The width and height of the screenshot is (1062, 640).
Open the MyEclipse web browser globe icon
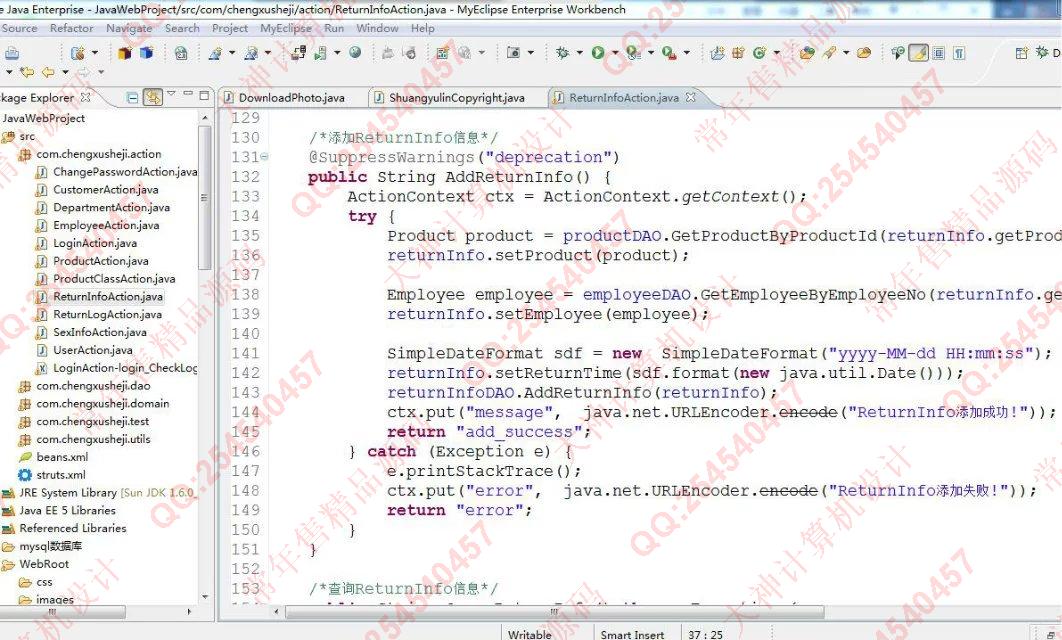click(x=355, y=52)
